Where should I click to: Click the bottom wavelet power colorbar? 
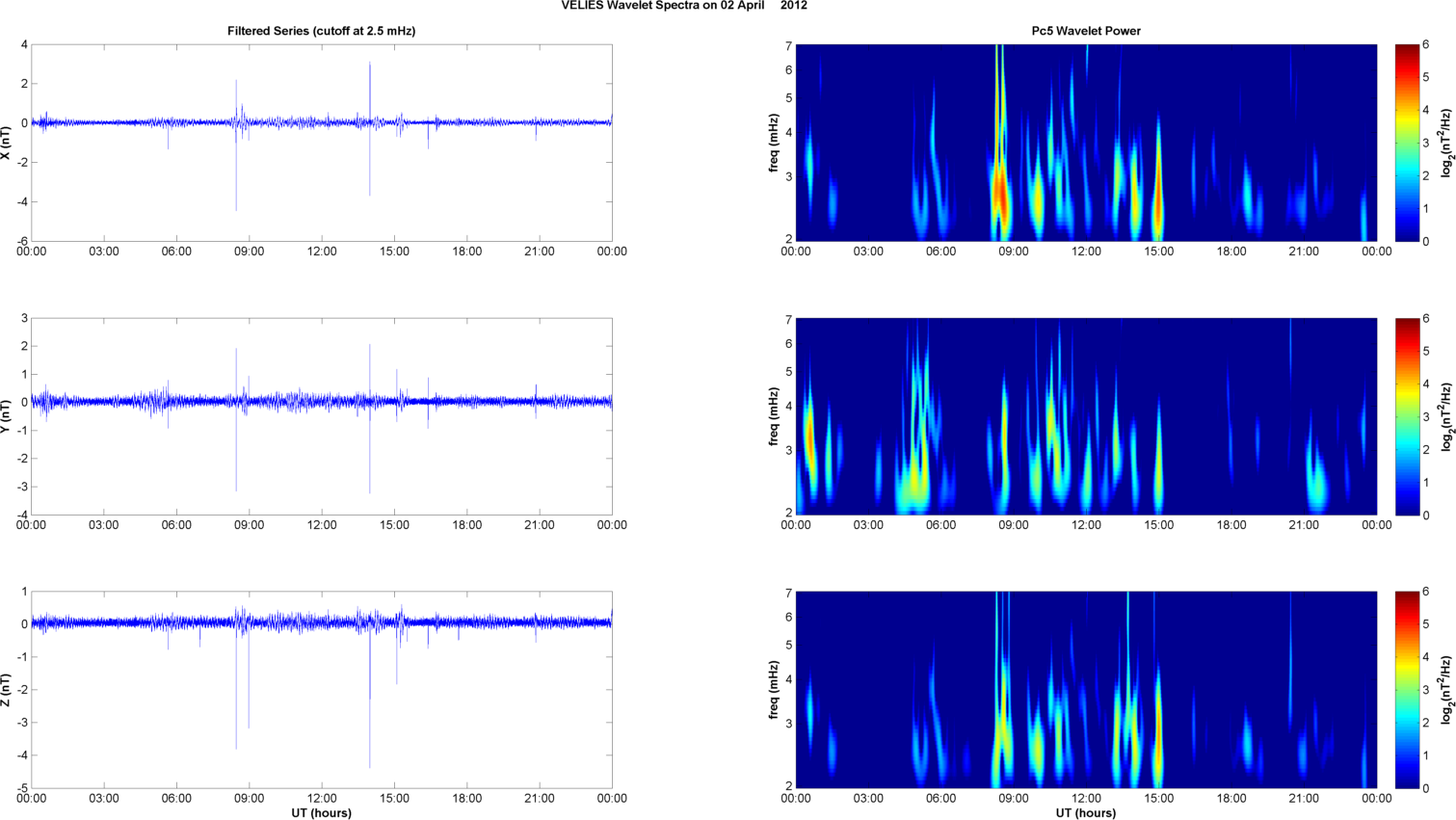point(1407,690)
